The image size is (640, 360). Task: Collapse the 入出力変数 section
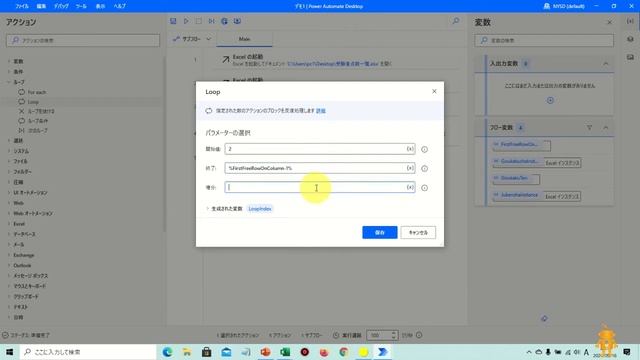click(606, 64)
